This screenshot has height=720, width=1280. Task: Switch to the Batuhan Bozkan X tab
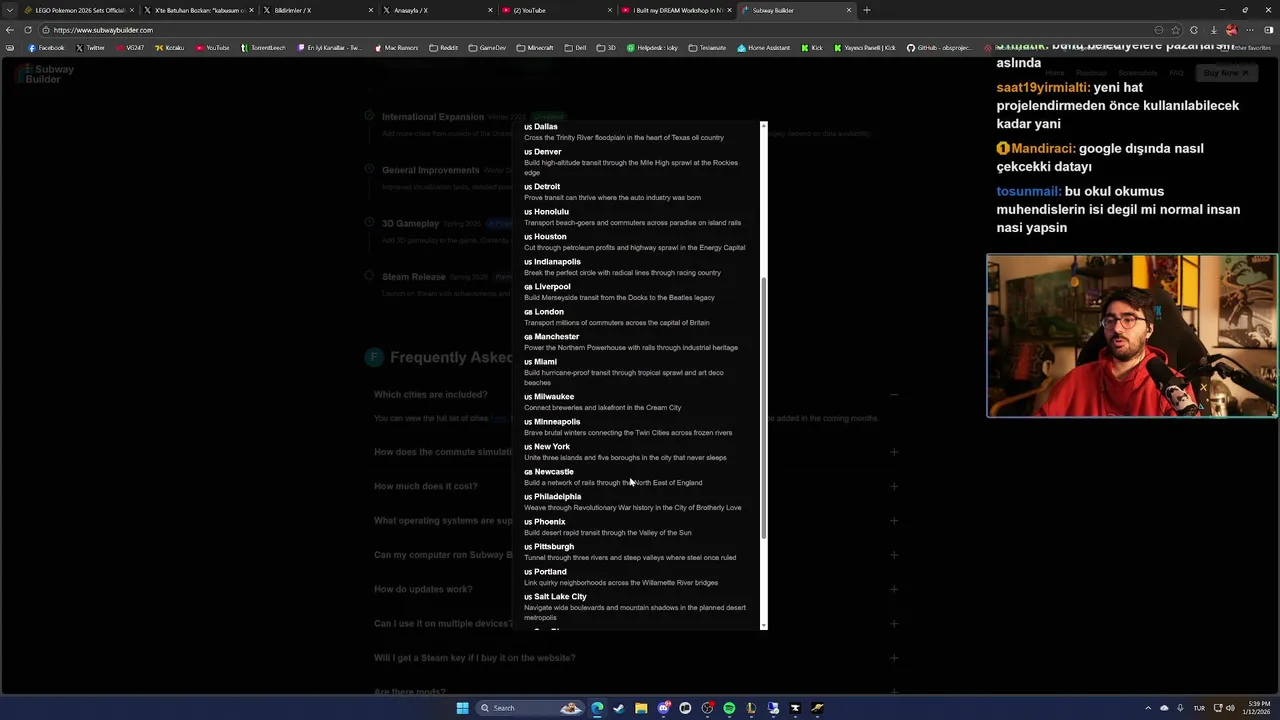[x=198, y=10]
